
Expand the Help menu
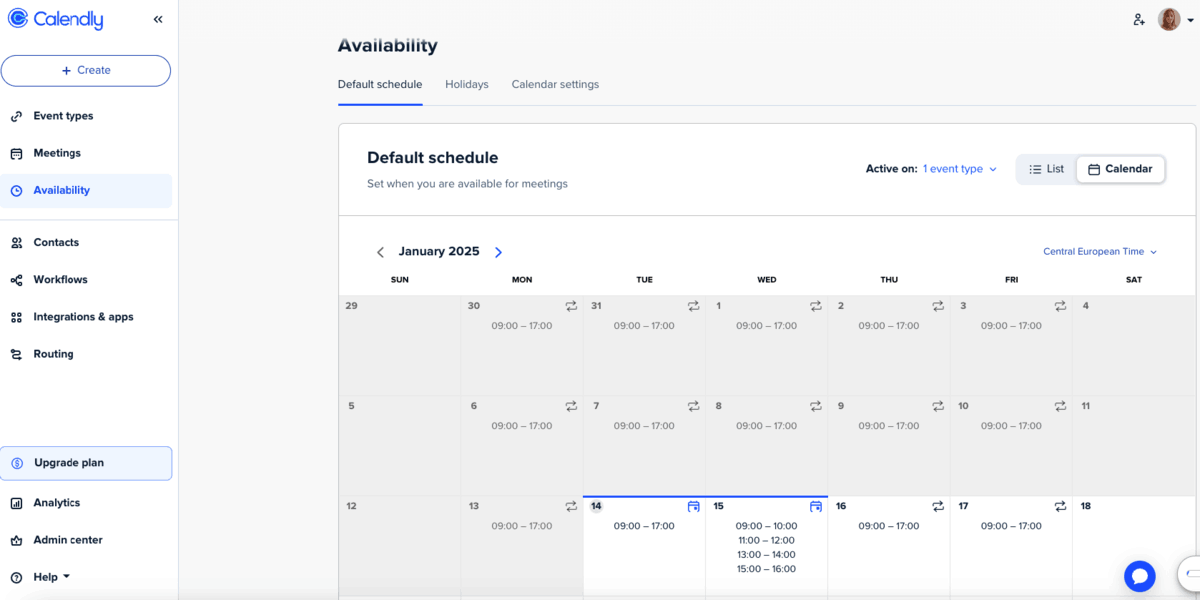coord(46,576)
